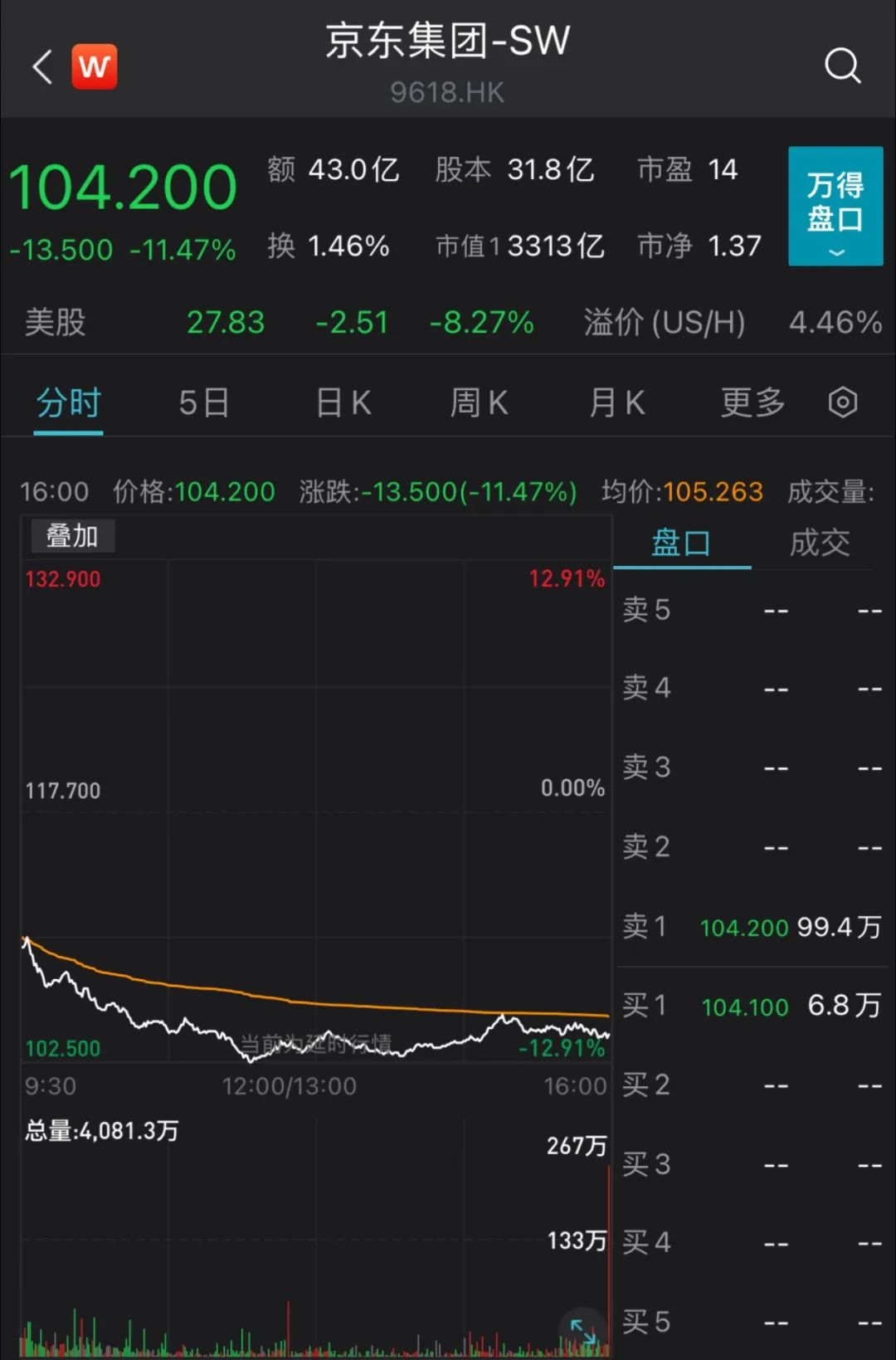Open the 更多 chart options
The height and width of the screenshot is (1360, 896).
coord(753,403)
